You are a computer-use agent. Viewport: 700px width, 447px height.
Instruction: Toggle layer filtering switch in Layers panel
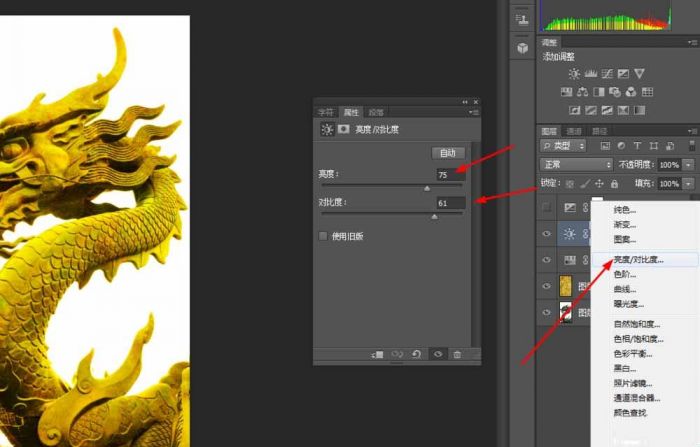click(x=692, y=146)
